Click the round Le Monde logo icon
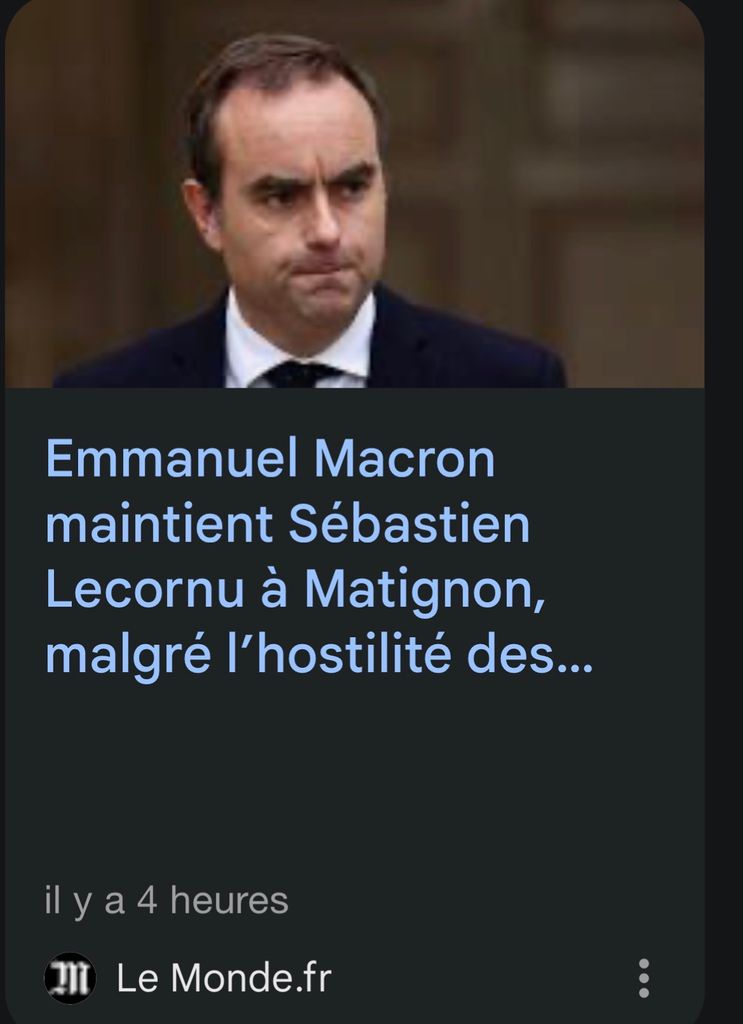Image resolution: width=743 pixels, height=1024 pixels. coord(70,978)
